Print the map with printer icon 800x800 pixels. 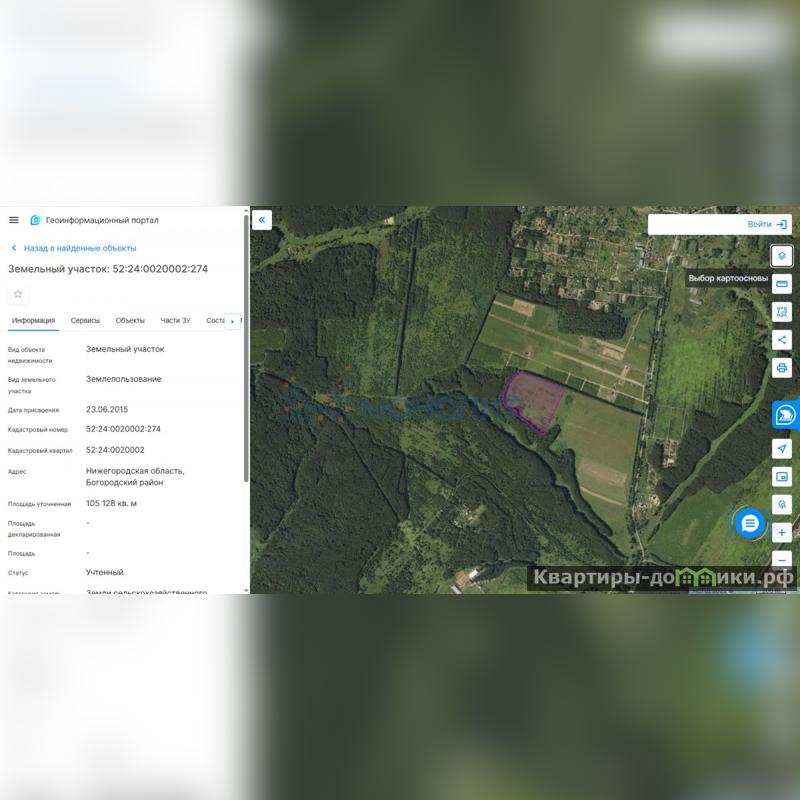tap(782, 368)
